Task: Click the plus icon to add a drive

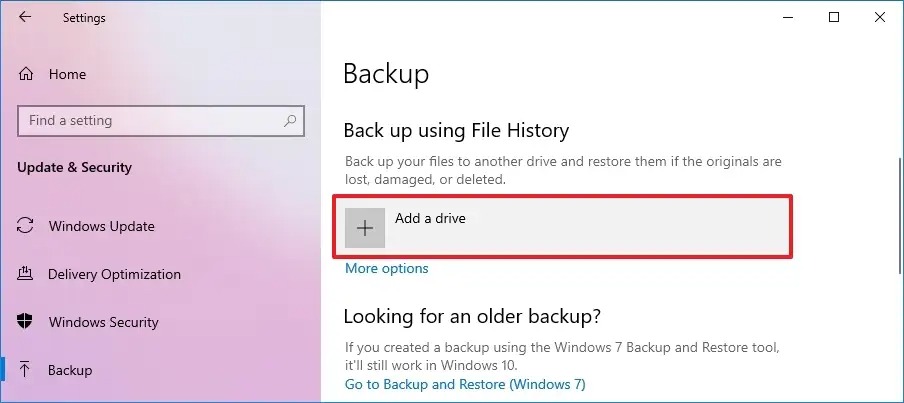Action: [x=365, y=228]
